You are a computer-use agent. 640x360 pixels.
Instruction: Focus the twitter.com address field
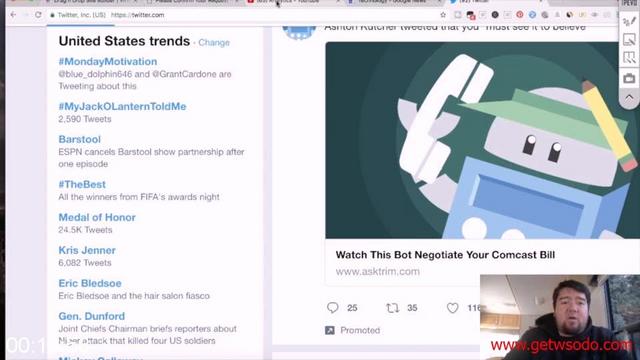[x=245, y=15]
